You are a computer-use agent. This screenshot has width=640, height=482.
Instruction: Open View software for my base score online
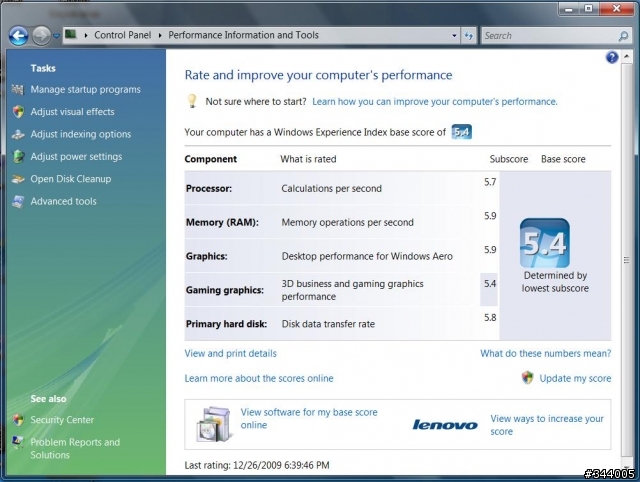pos(309,419)
